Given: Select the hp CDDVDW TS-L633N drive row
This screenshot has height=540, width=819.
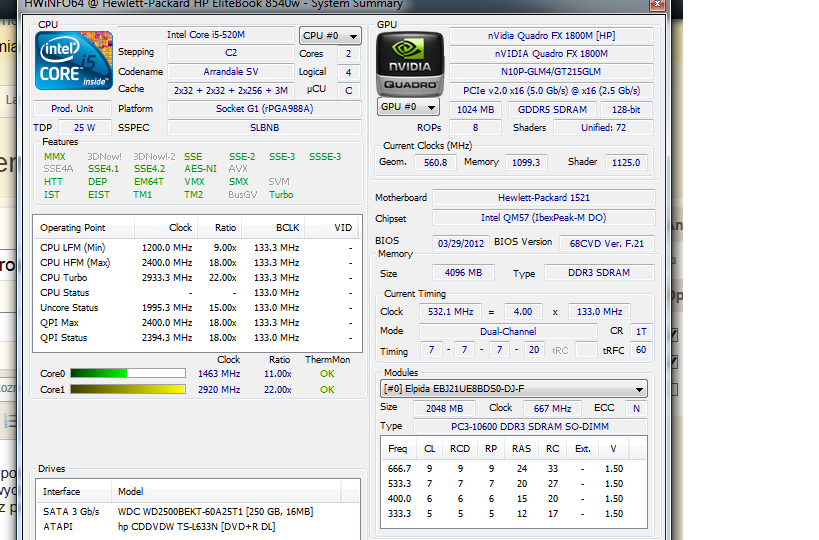Looking at the screenshot, I should 197,526.
